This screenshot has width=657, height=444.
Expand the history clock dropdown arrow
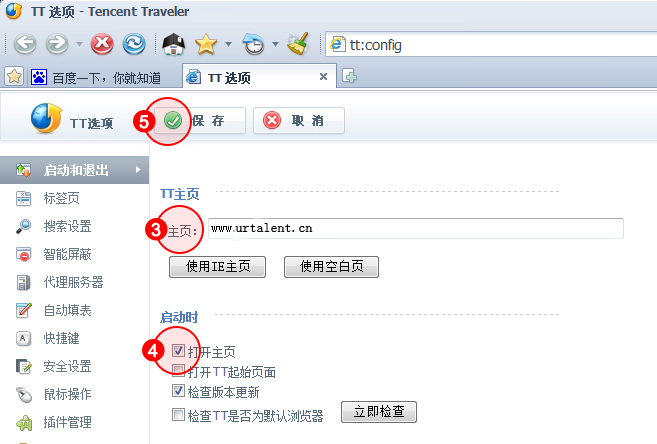[275, 44]
